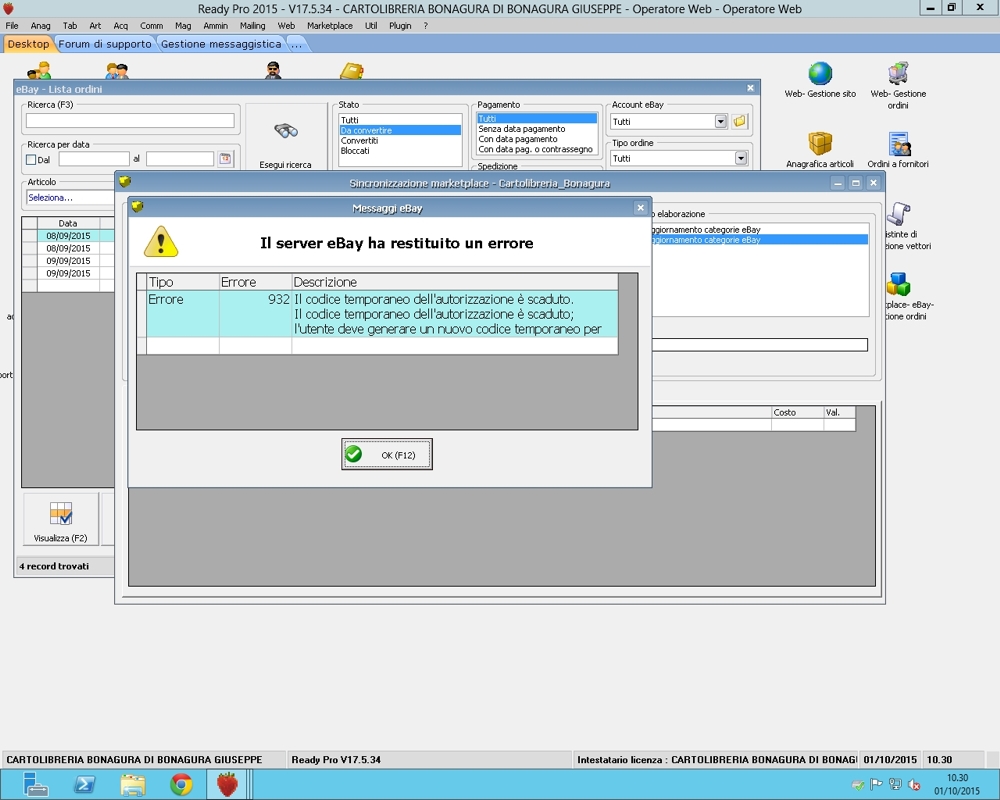Launch Google Chrome from the taskbar
Viewport: 1000px width, 800px height.
[x=181, y=785]
